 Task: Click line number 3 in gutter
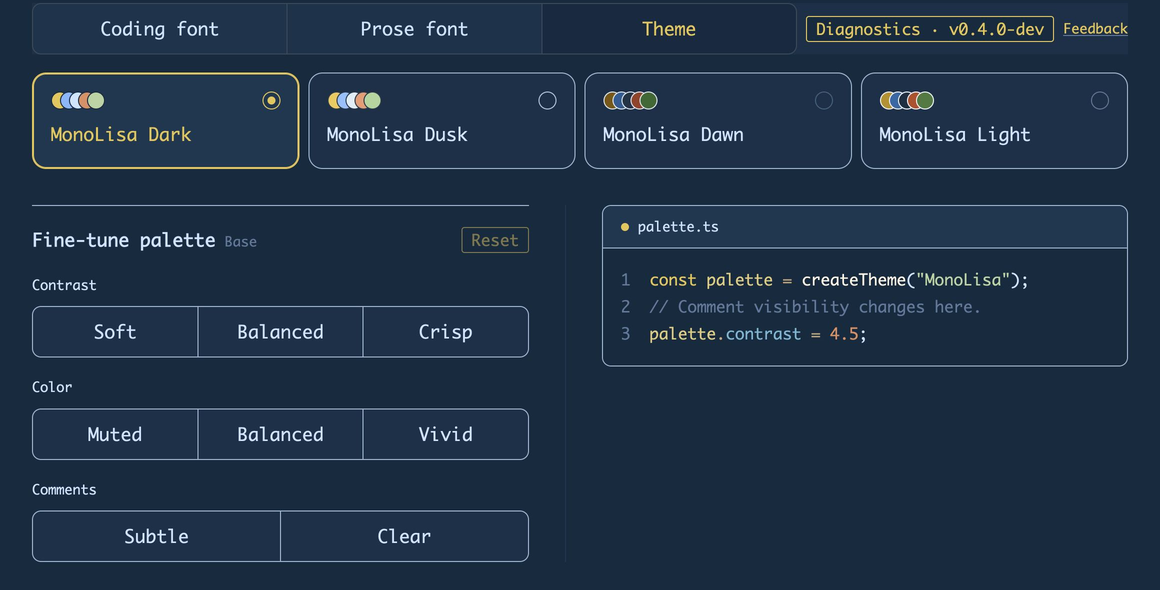[x=626, y=334]
